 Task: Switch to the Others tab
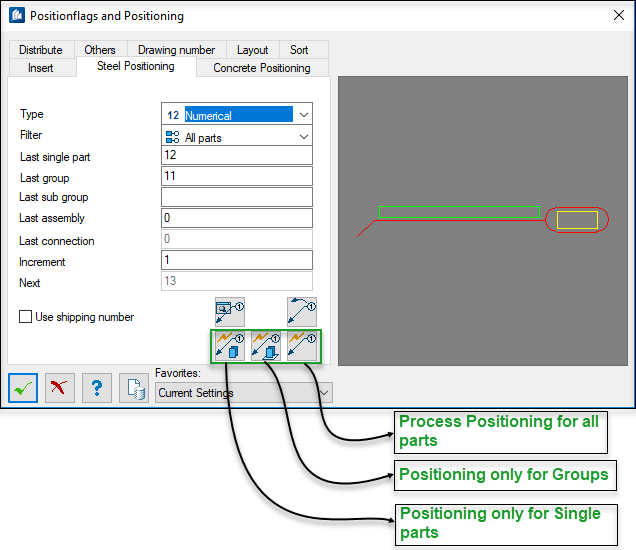(x=100, y=50)
